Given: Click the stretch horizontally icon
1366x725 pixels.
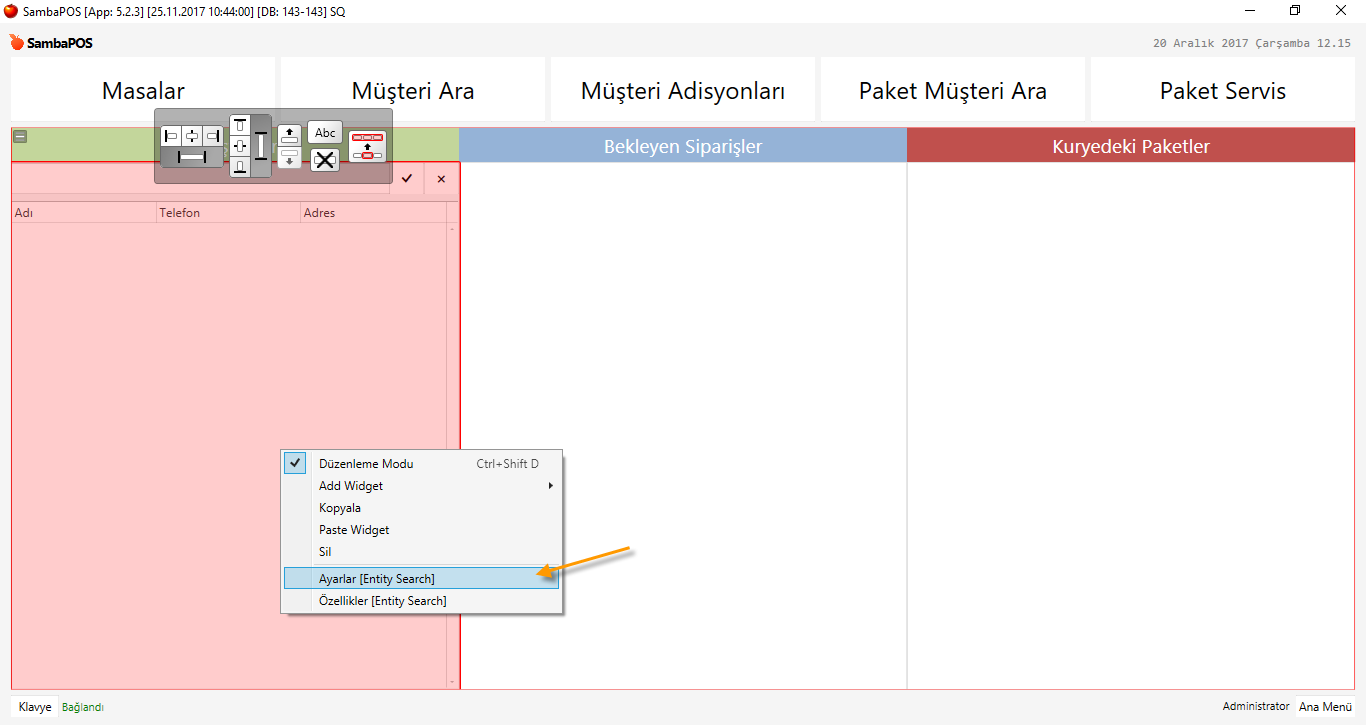Looking at the screenshot, I should point(191,157).
